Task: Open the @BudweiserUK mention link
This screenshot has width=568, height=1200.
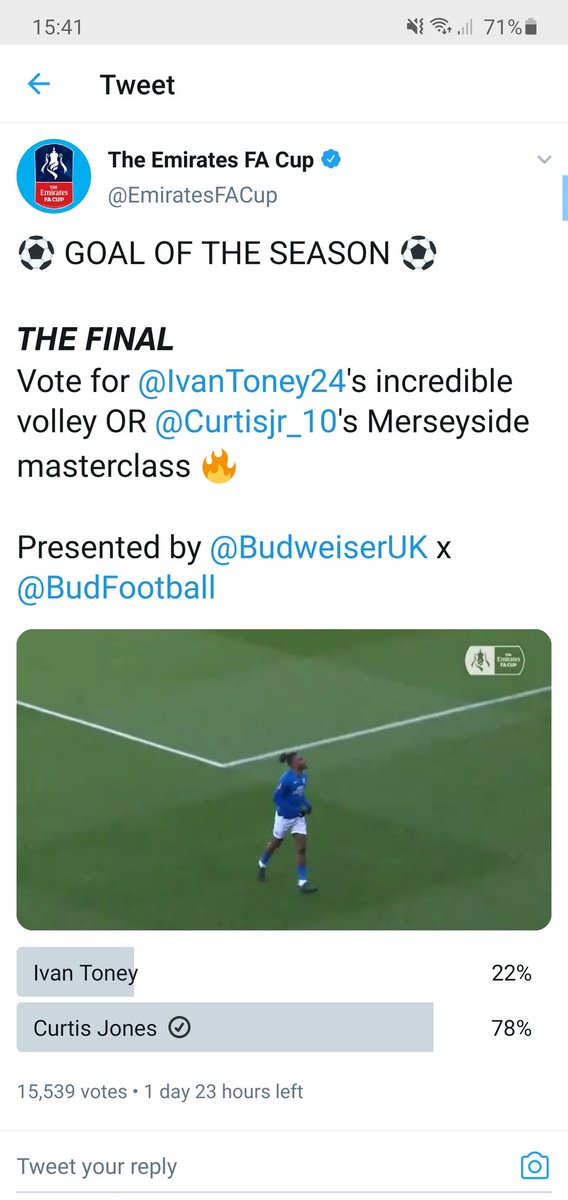Action: [x=318, y=546]
